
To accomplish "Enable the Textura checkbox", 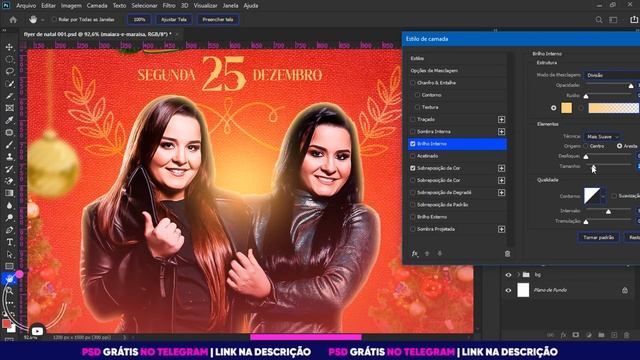I will pos(417,107).
